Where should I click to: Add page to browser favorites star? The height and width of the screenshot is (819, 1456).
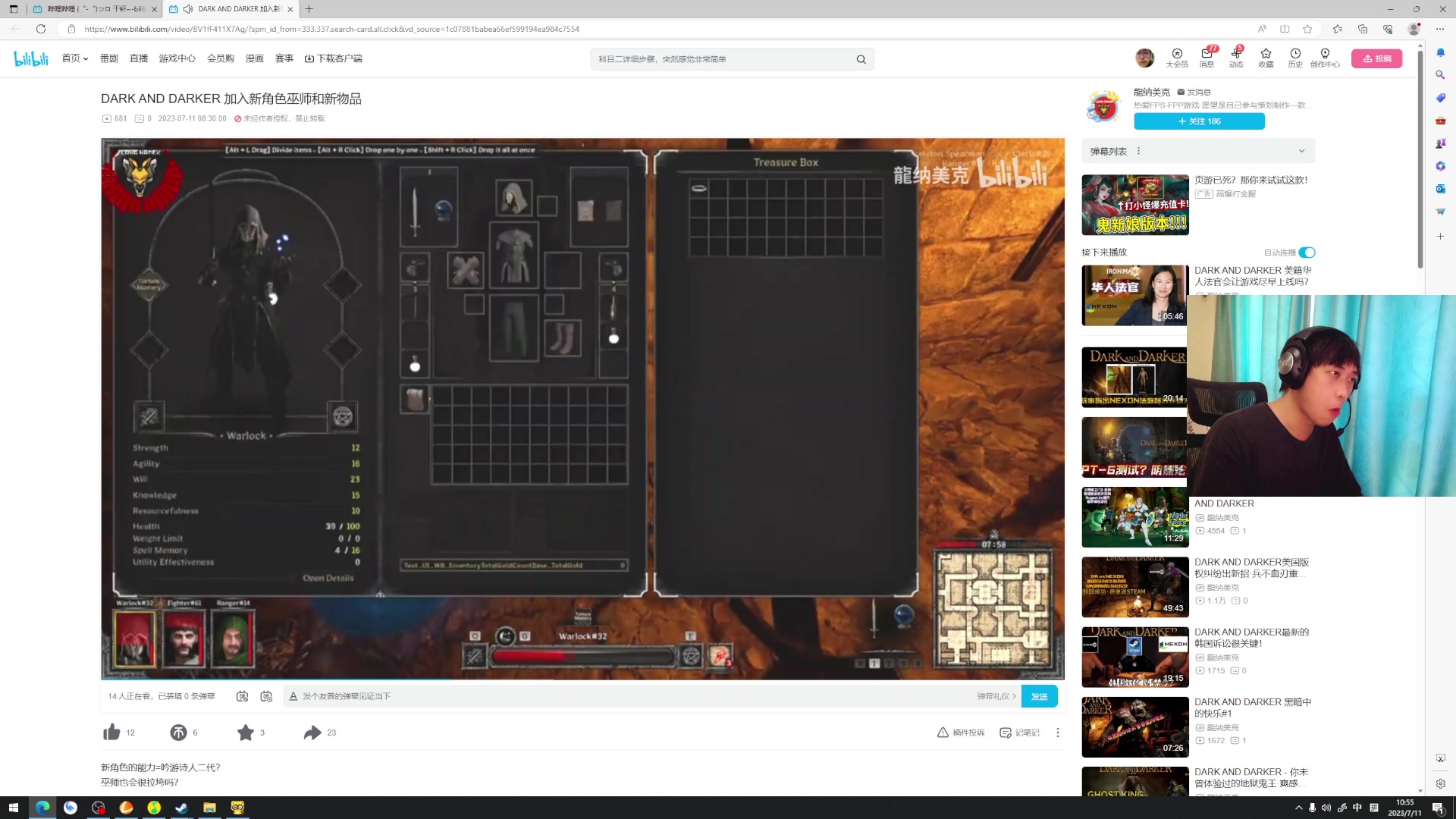(x=1307, y=29)
